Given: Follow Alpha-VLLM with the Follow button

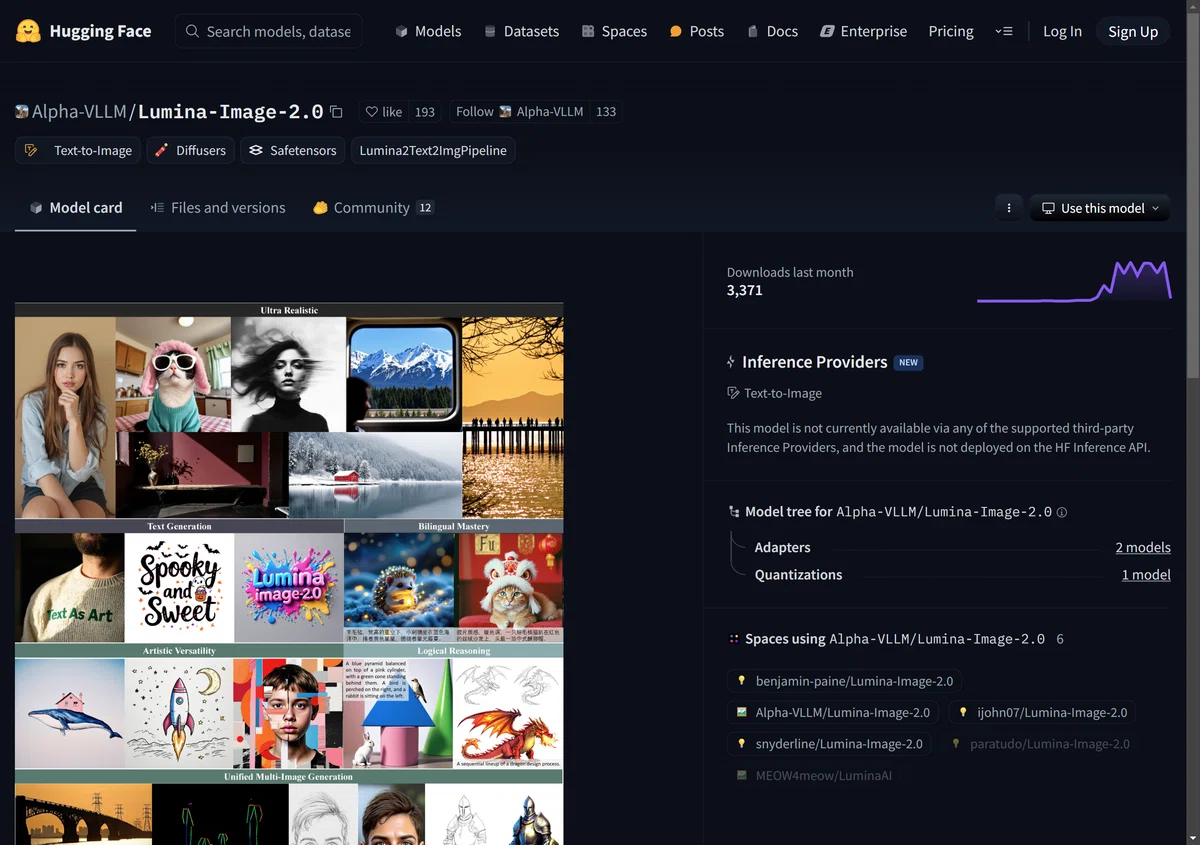Looking at the screenshot, I should [x=519, y=112].
